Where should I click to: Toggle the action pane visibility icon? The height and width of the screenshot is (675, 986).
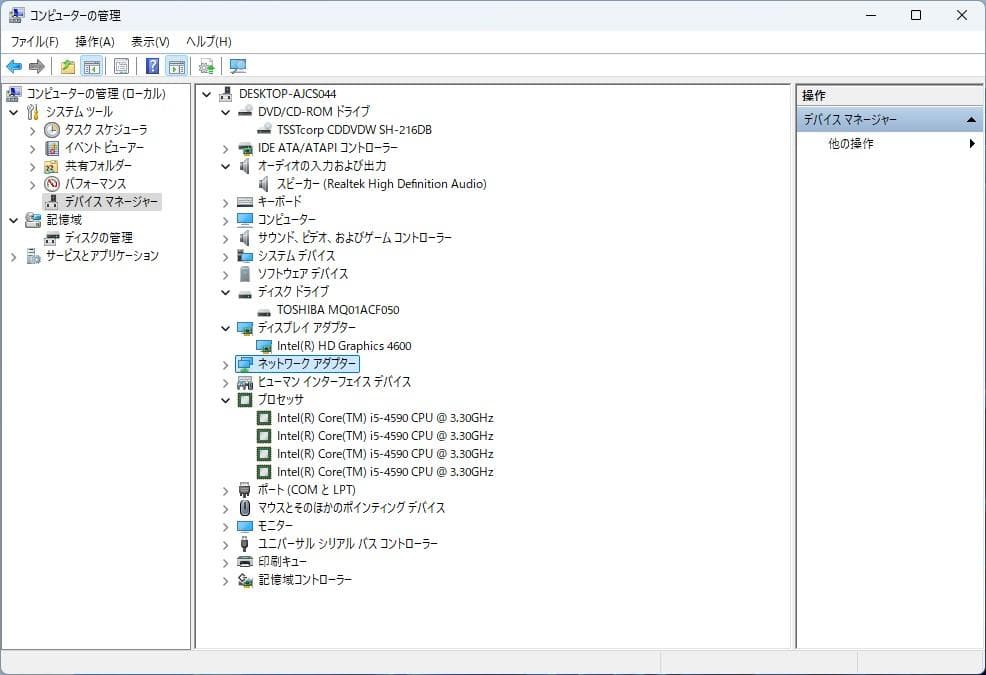178,66
